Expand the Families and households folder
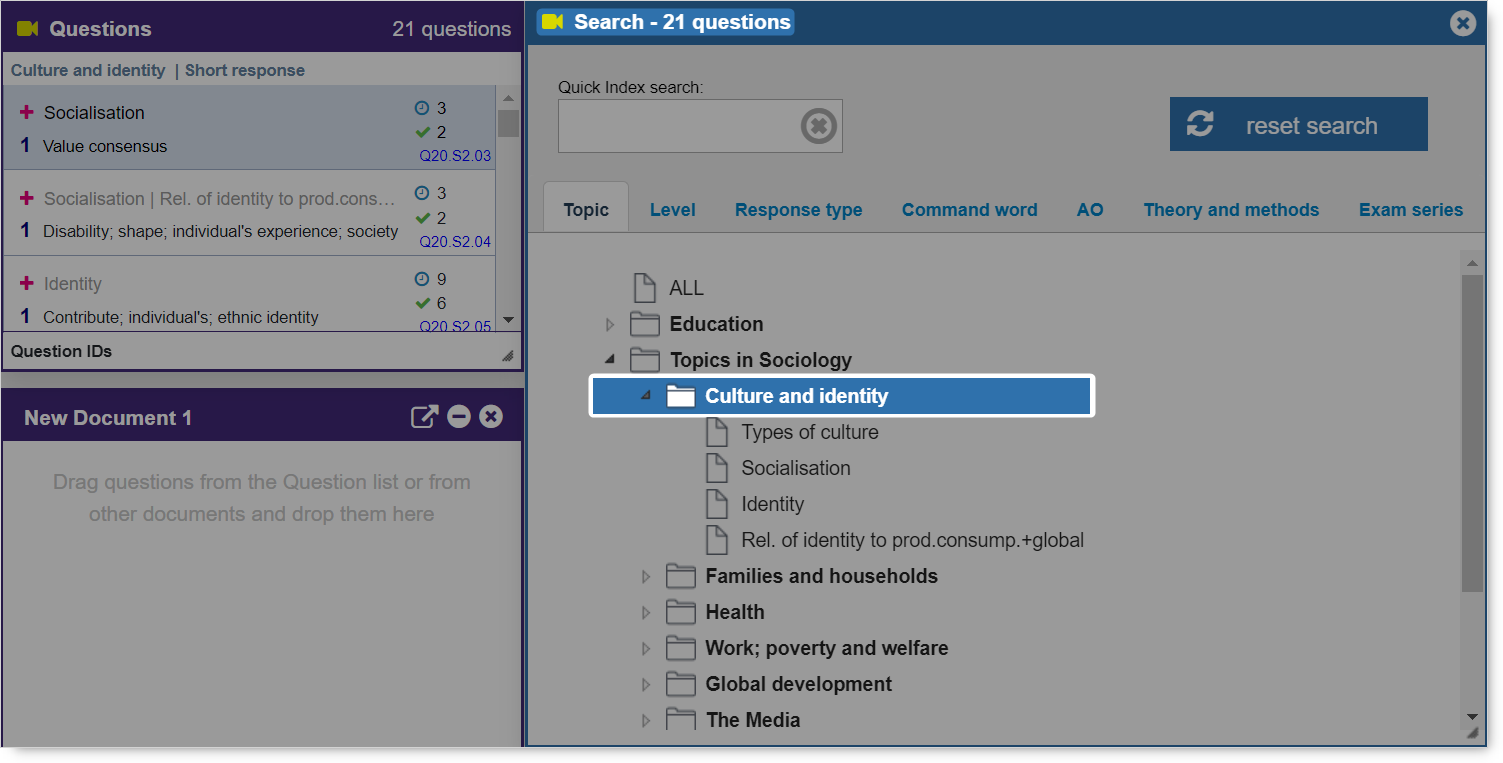Viewport: 1503px width, 763px height. coord(646,576)
